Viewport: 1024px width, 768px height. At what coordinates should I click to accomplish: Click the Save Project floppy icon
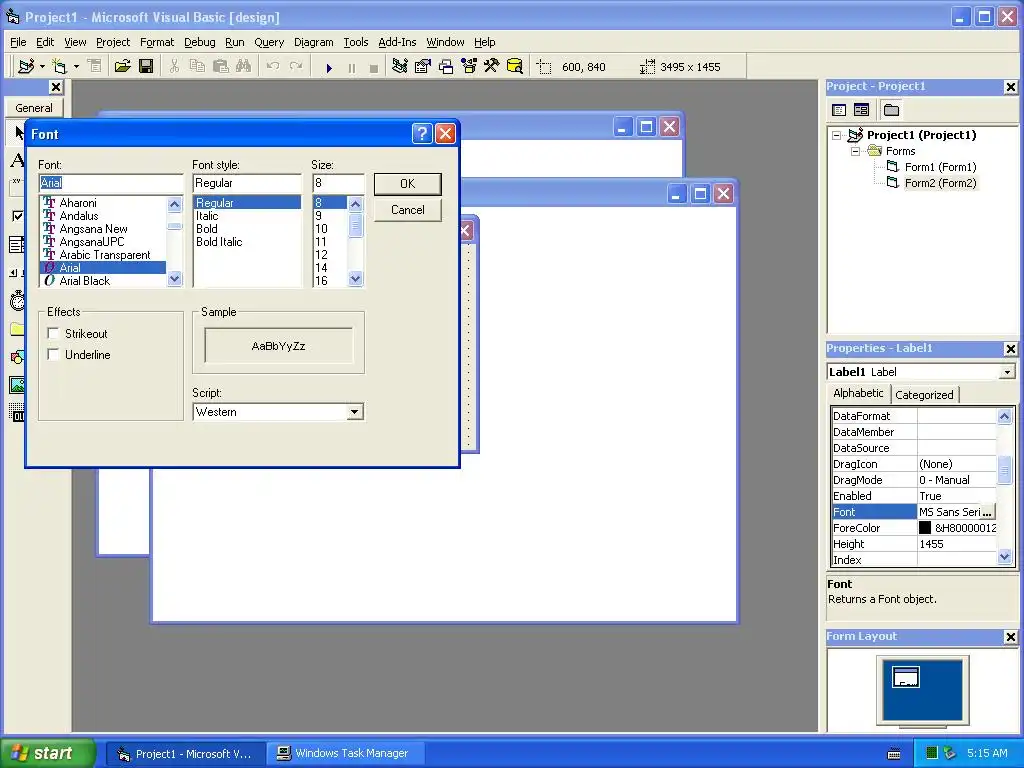click(146, 66)
